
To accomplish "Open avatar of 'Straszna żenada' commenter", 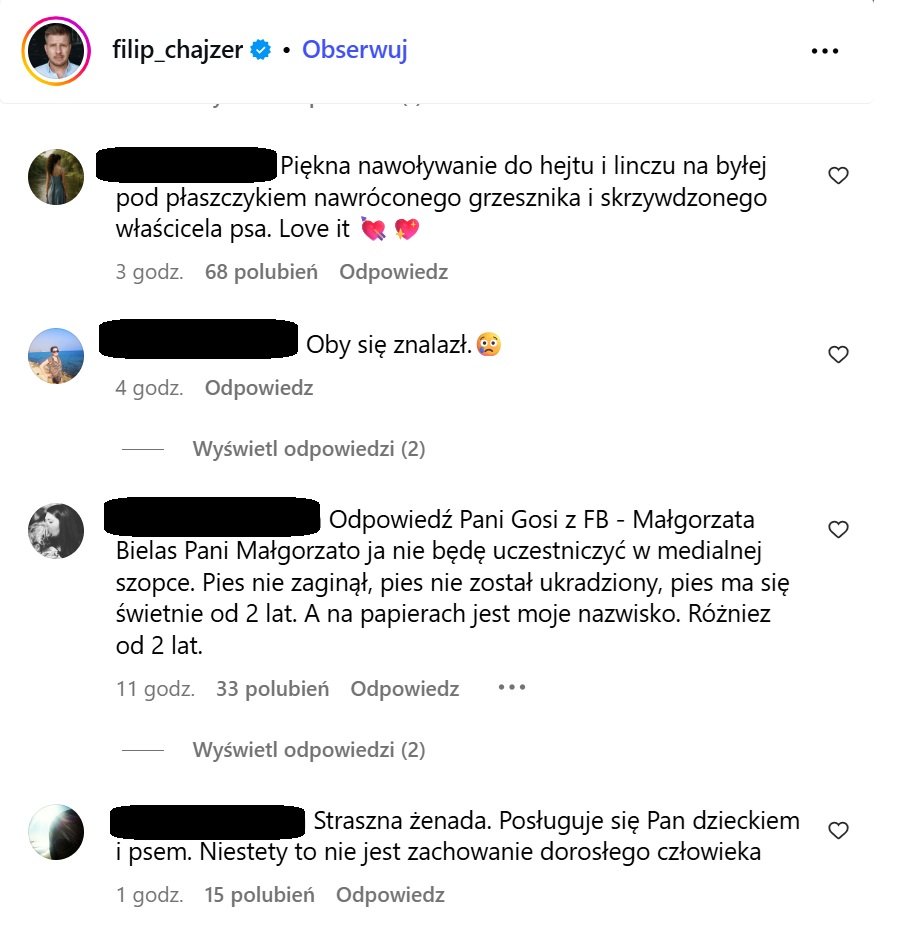I will [56, 832].
